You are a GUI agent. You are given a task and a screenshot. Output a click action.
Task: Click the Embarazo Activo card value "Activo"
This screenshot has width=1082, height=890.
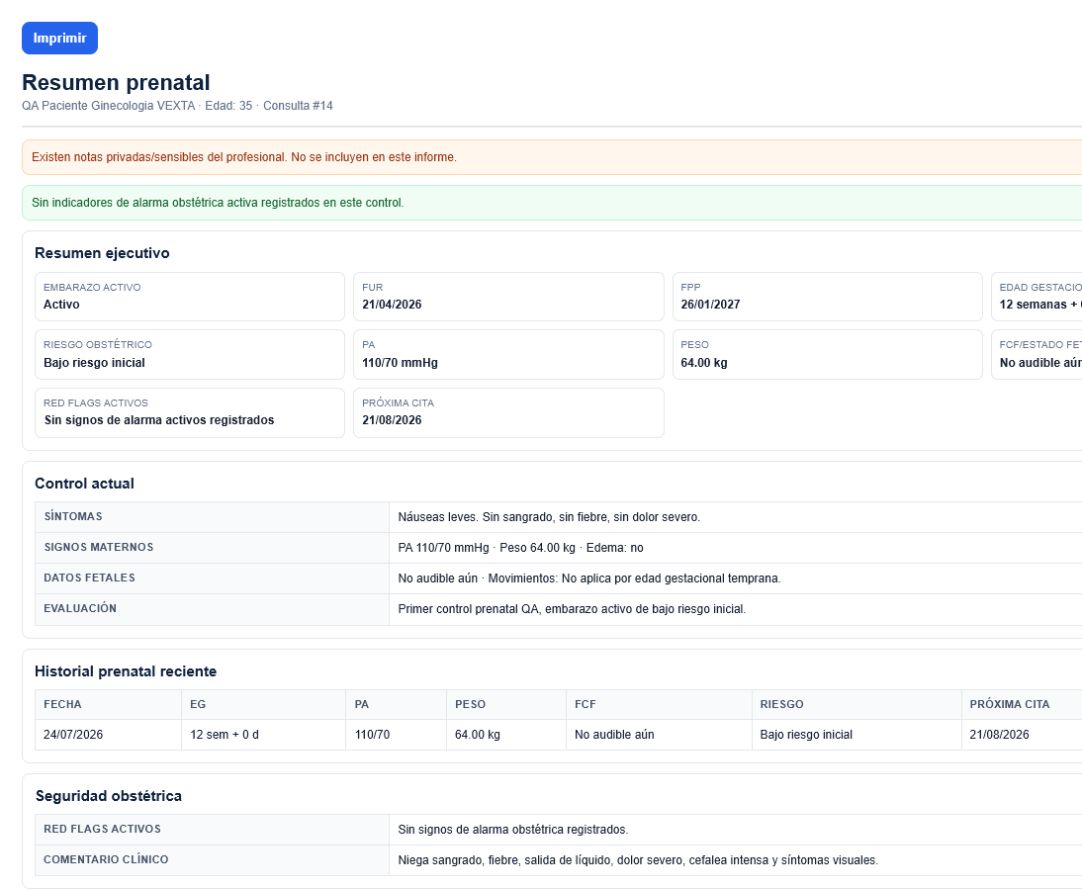61,304
